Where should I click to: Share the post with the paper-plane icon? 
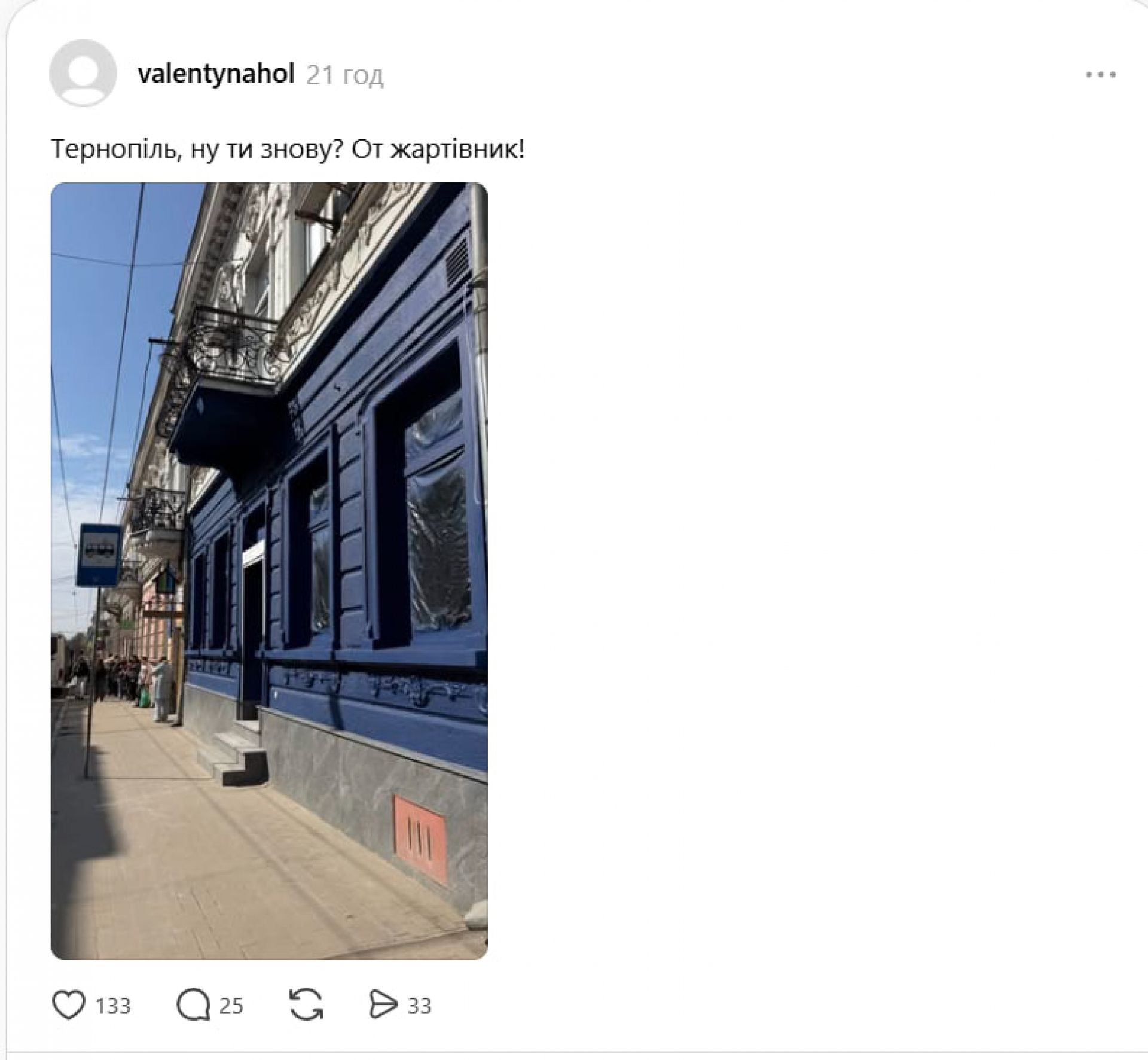pos(383,1004)
